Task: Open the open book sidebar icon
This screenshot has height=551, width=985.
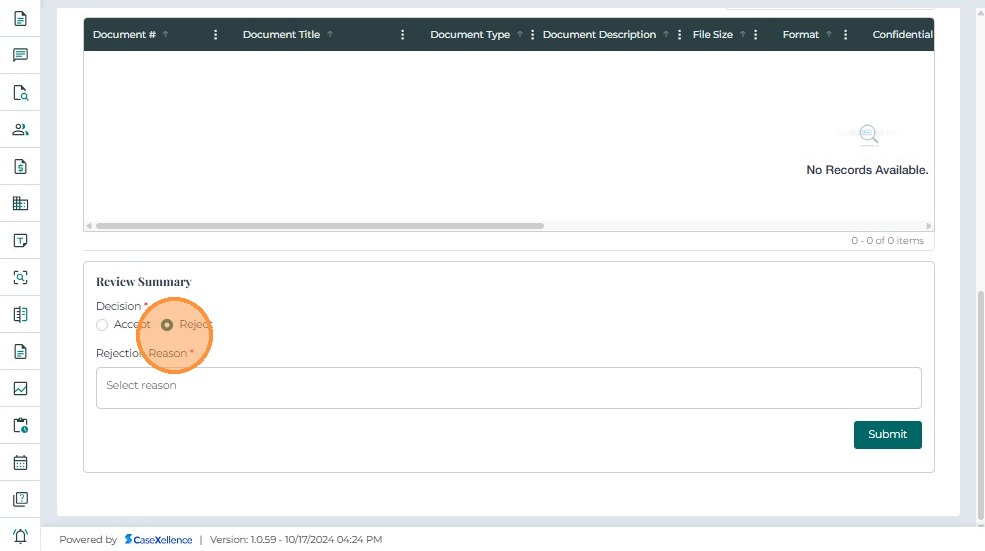Action: 20,314
